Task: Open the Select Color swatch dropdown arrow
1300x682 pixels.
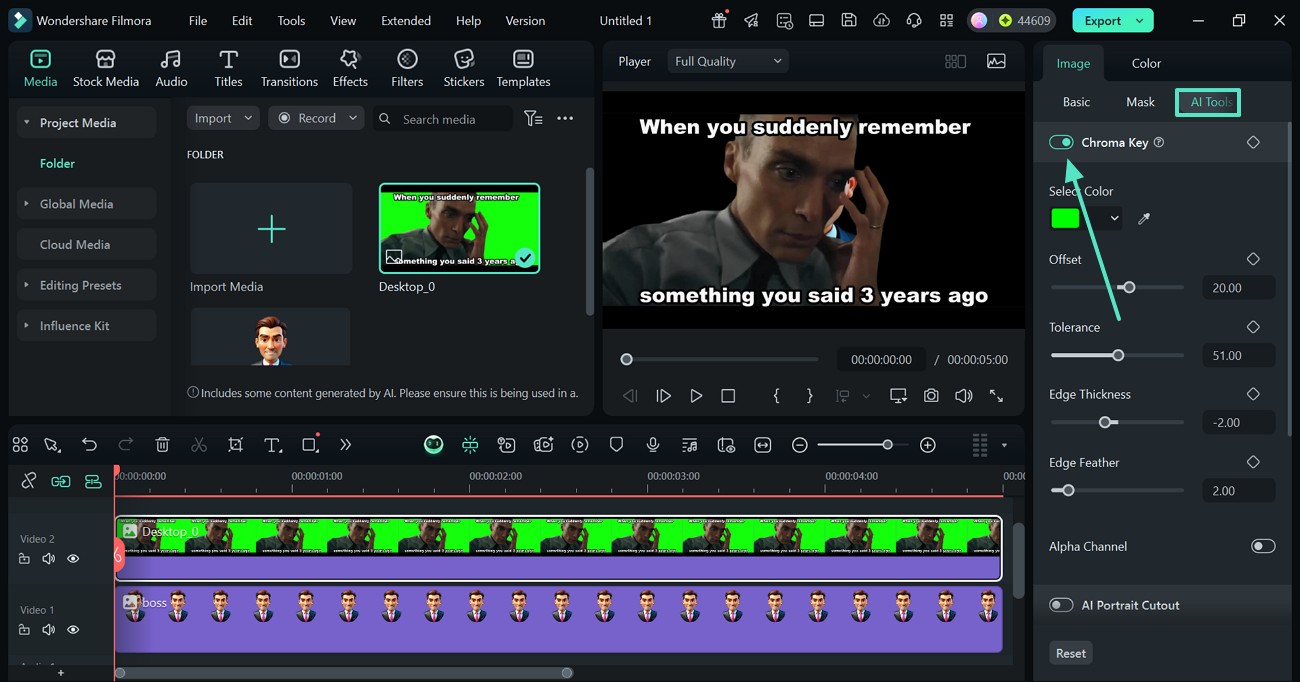Action: tap(1114, 218)
